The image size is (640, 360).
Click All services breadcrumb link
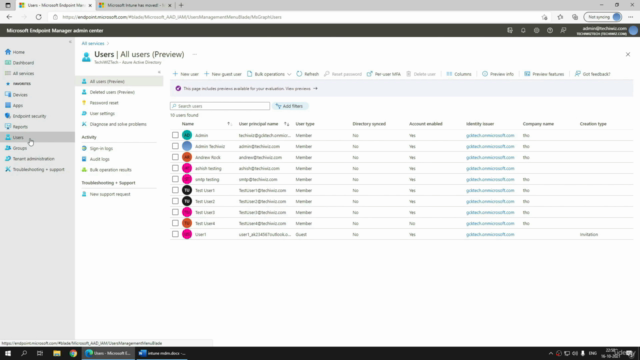(93, 43)
